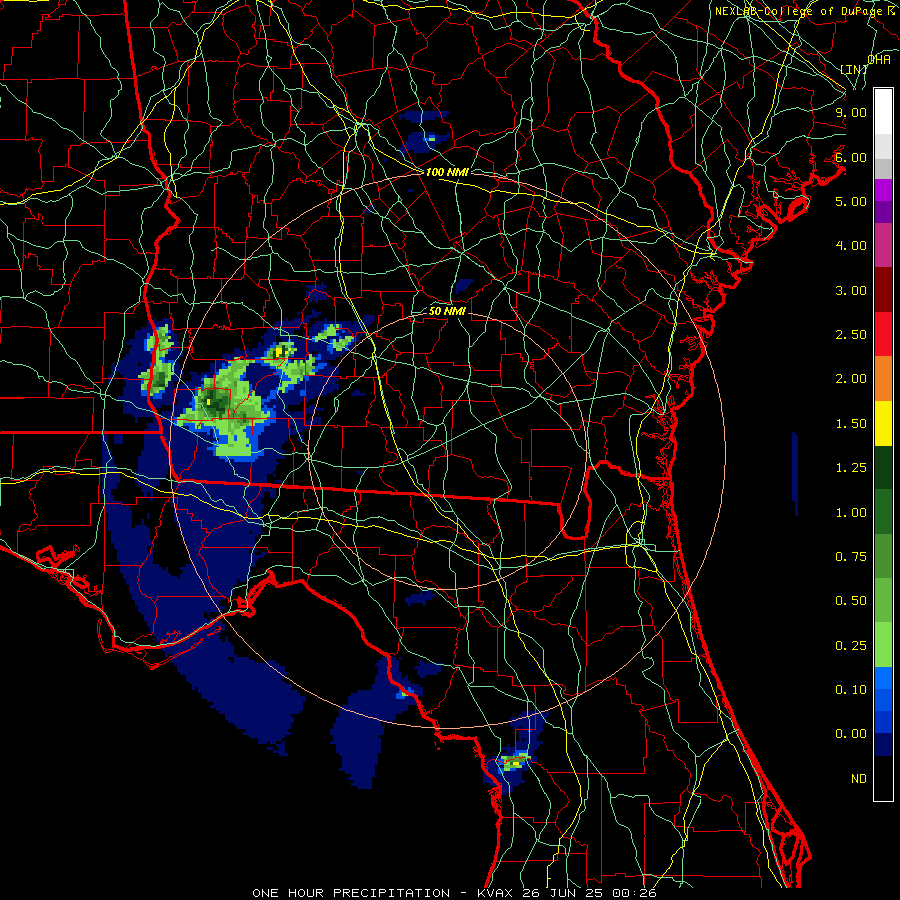Click the orange legend swatch
900x900 pixels.
pos(883,379)
